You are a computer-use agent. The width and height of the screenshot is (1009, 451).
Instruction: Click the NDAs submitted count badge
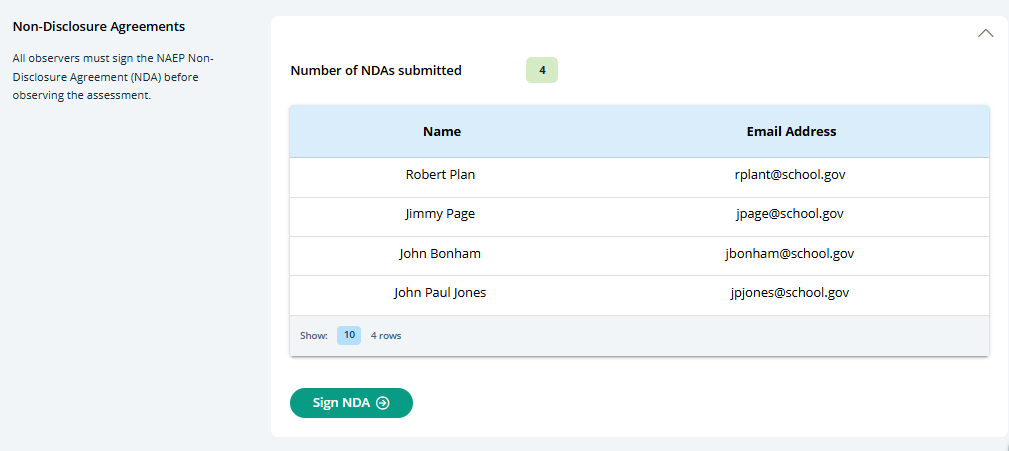[x=542, y=70]
